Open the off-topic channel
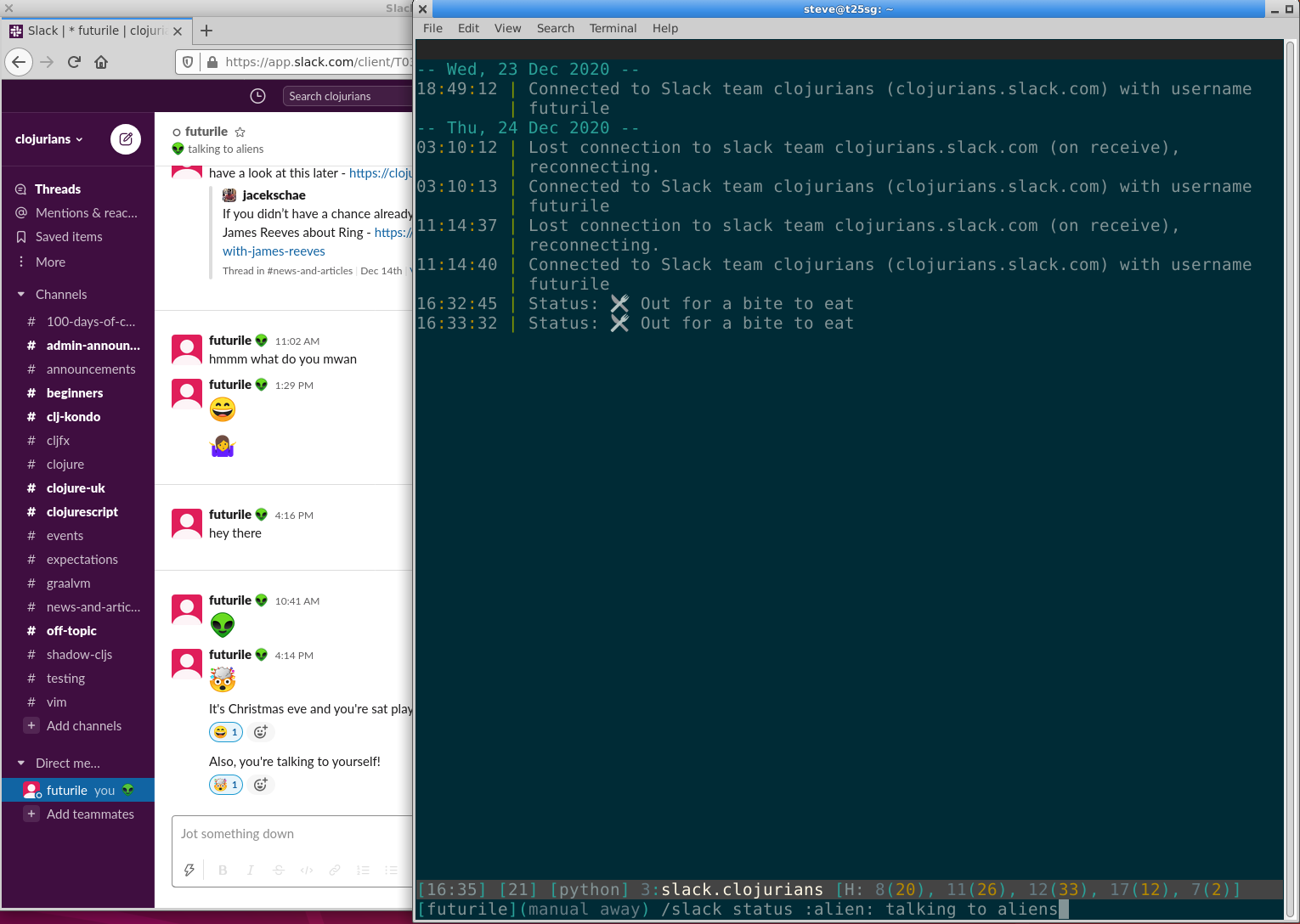 77,631
